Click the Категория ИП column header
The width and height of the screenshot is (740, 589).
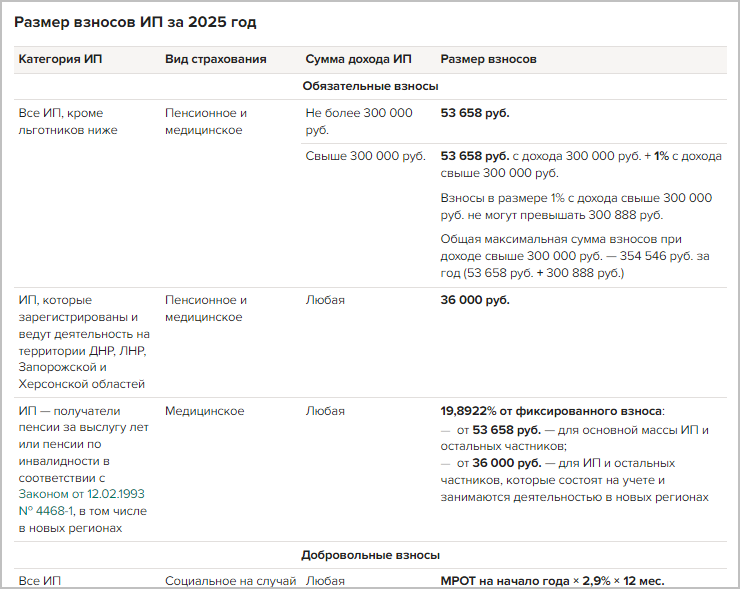pyautogui.click(x=60, y=60)
